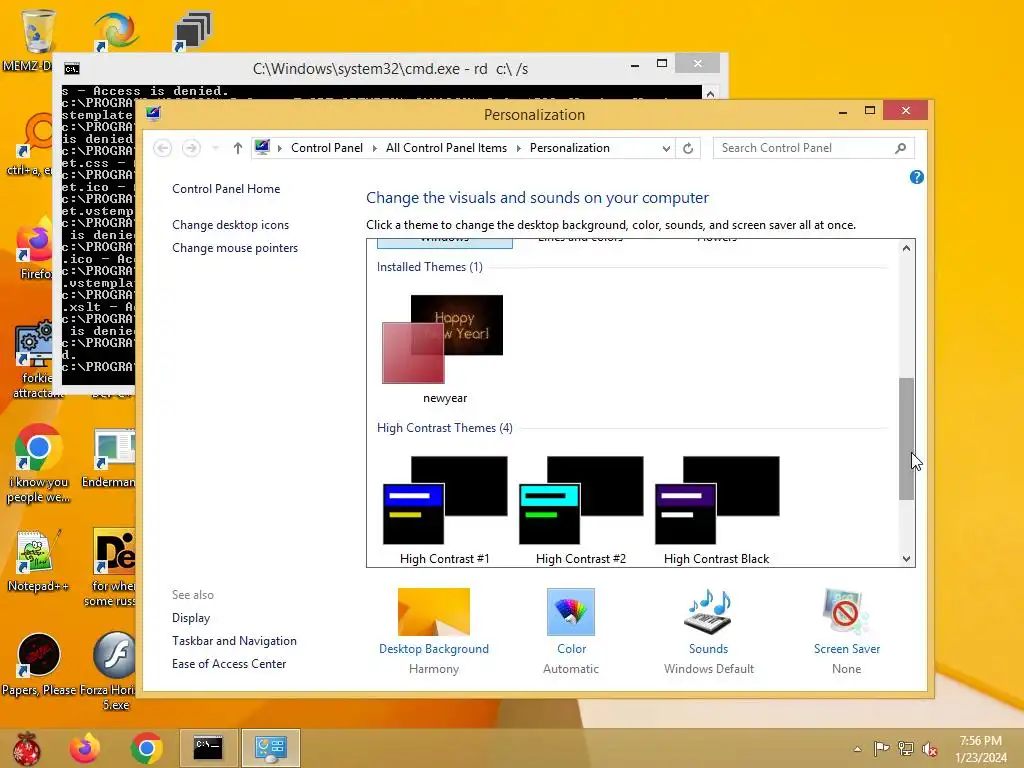Click the Action Center flag tray icon
The image size is (1024, 768).
881,749
